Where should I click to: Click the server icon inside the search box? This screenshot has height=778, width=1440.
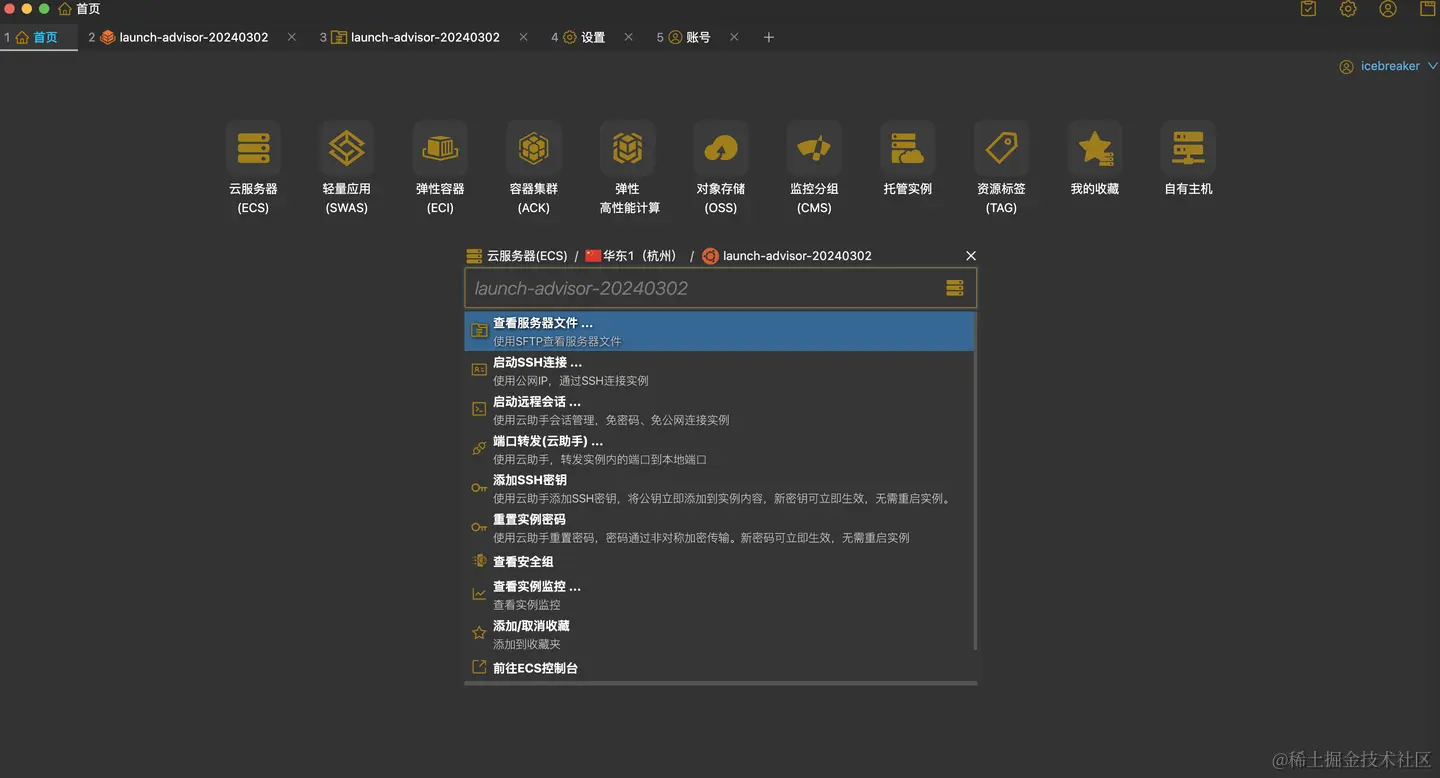[x=955, y=288]
